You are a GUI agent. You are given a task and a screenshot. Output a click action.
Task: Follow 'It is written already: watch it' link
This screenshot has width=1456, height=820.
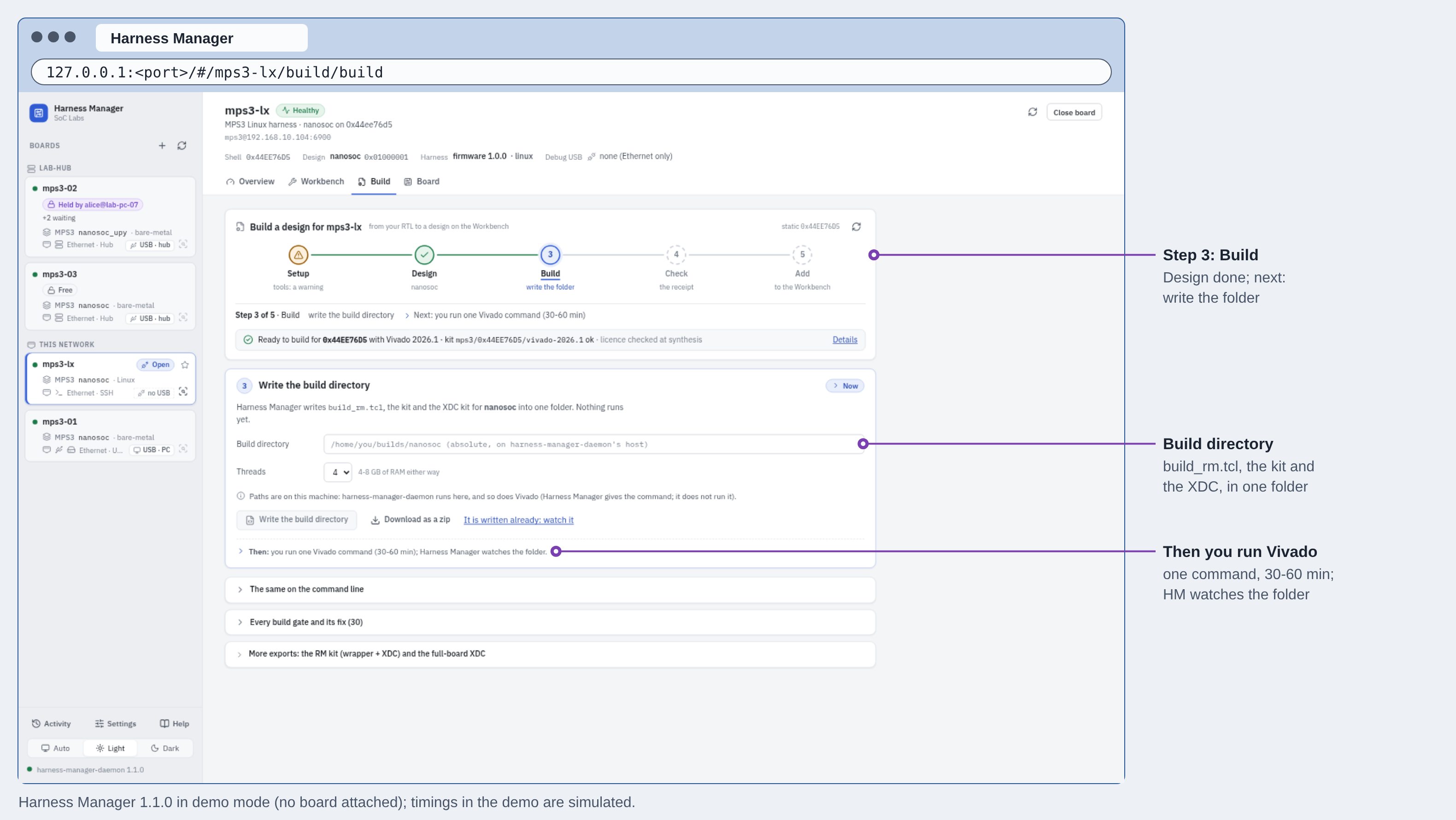coord(518,520)
